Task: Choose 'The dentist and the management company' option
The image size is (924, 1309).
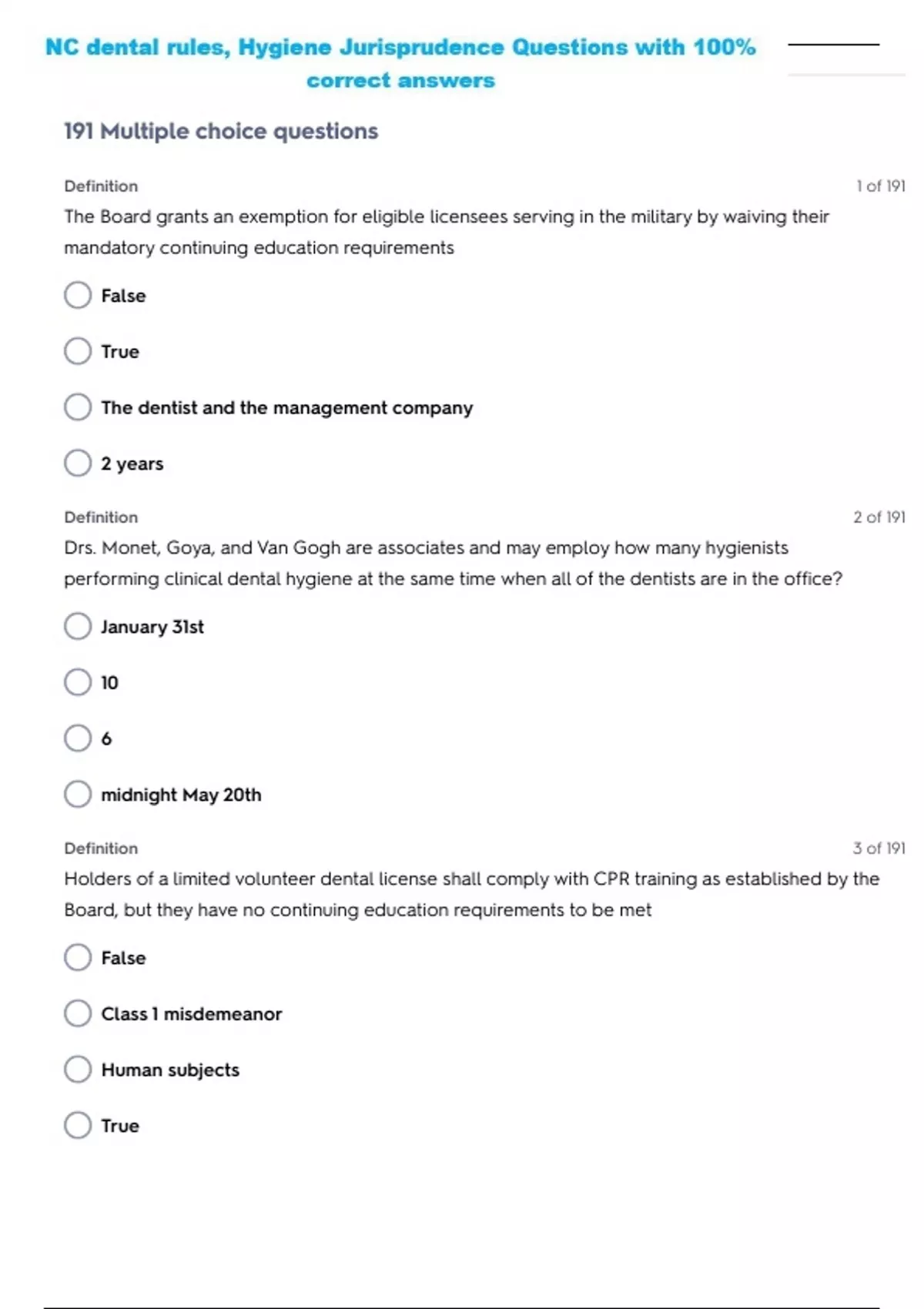Action: [x=78, y=407]
